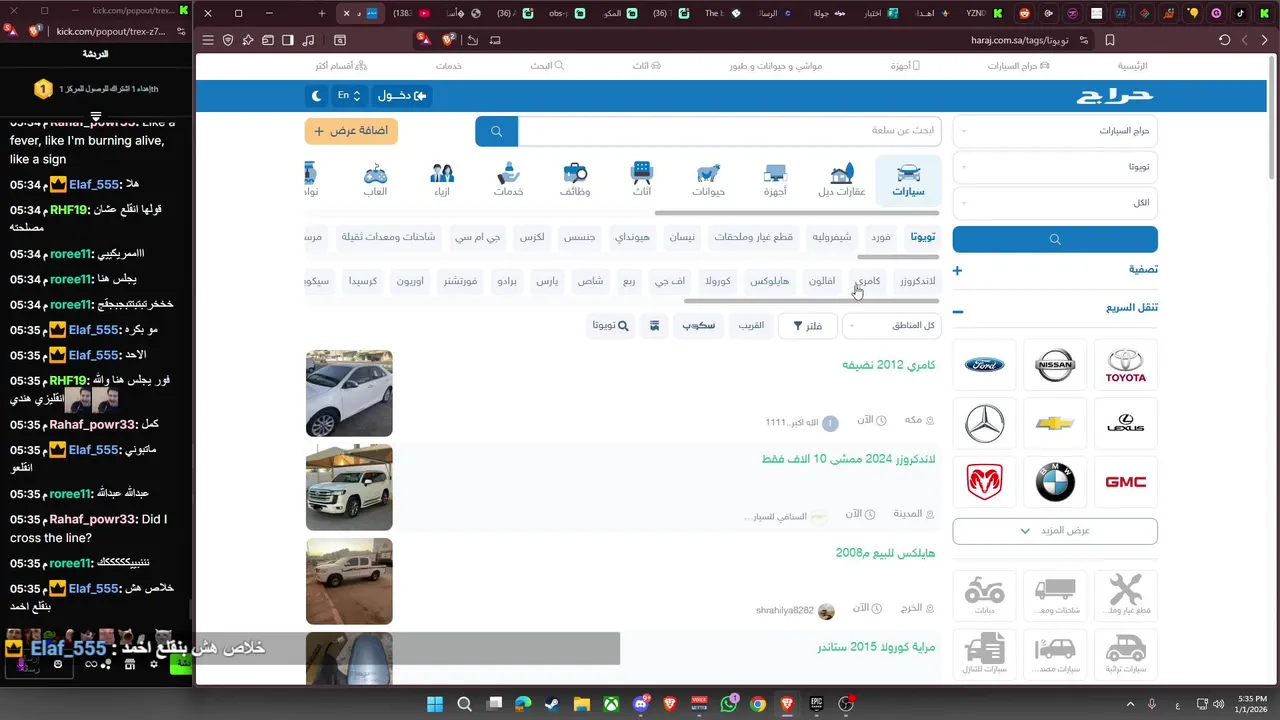Image resolution: width=1280 pixels, height=720 pixels.
Task: Open listing لاندكروزر 2024 ممشى 10 الاف فقط
Action: pyautogui.click(x=848, y=459)
